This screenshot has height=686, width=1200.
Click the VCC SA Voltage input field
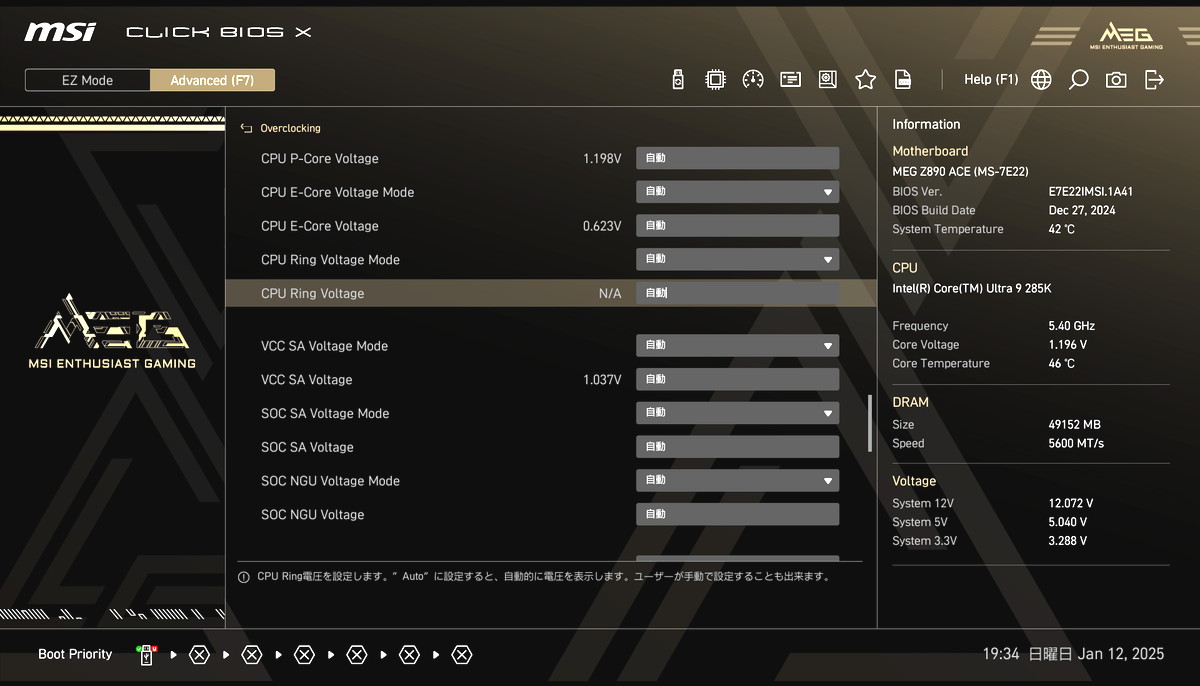point(737,380)
